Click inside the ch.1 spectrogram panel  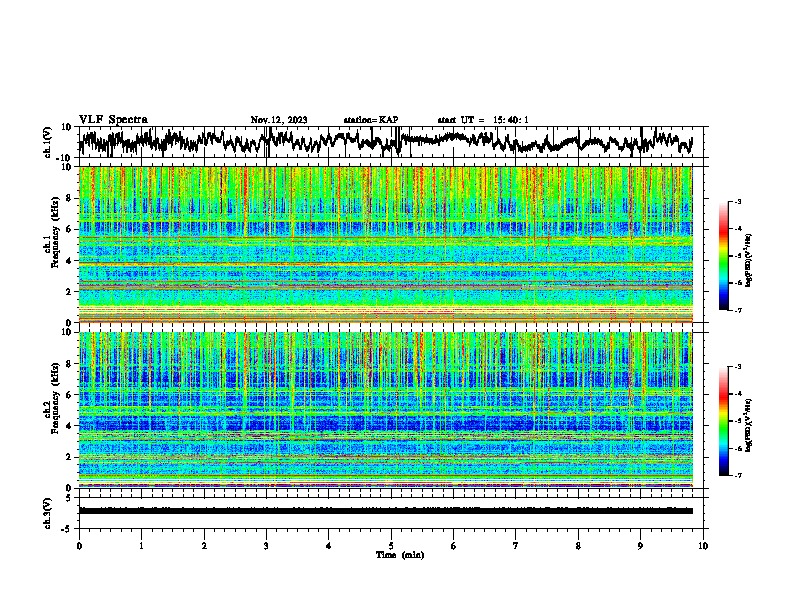click(x=385, y=244)
